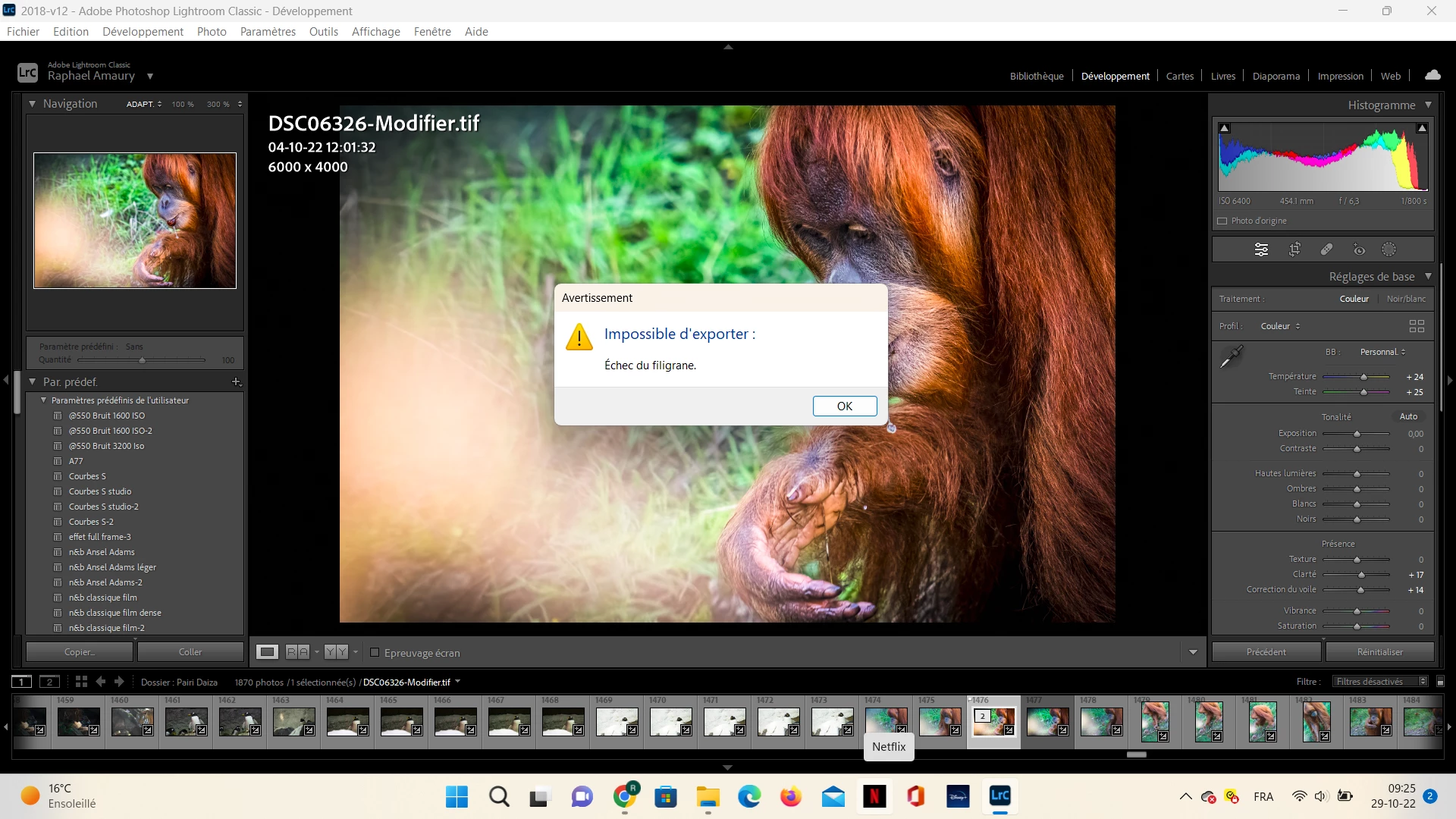Open the Masking tool

click(x=1389, y=249)
